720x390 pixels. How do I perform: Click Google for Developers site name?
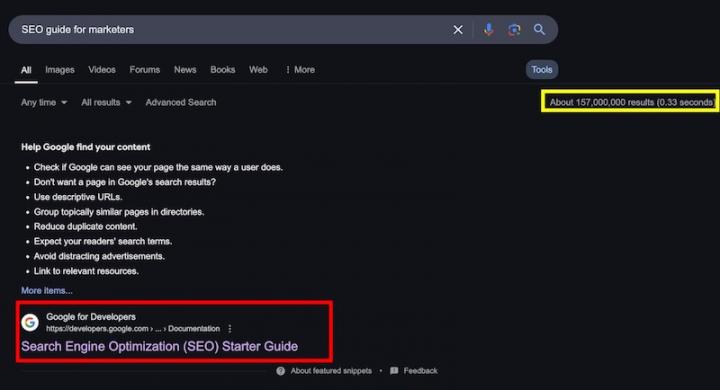[x=91, y=317]
